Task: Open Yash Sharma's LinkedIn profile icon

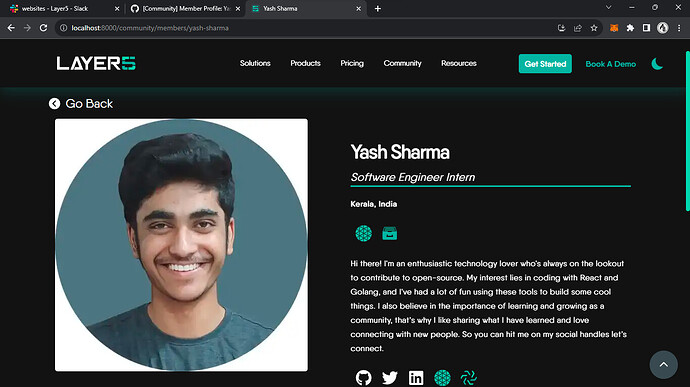Action: point(416,377)
